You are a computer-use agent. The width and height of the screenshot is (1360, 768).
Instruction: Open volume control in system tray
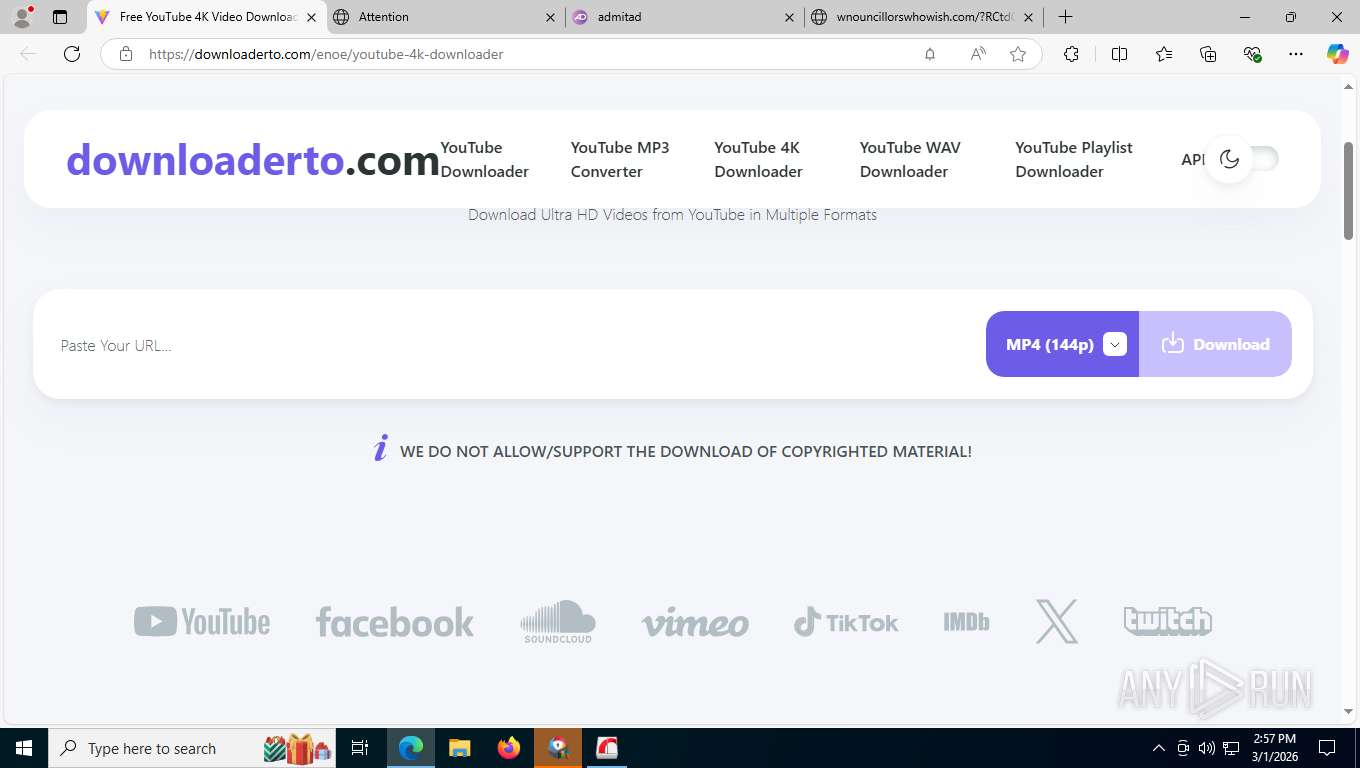coord(1207,748)
